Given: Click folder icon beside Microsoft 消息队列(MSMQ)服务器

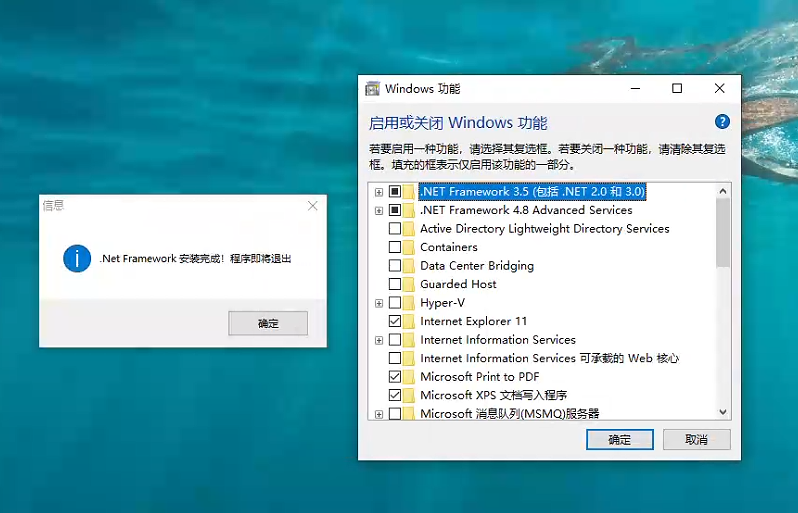Looking at the screenshot, I should 409,414.
